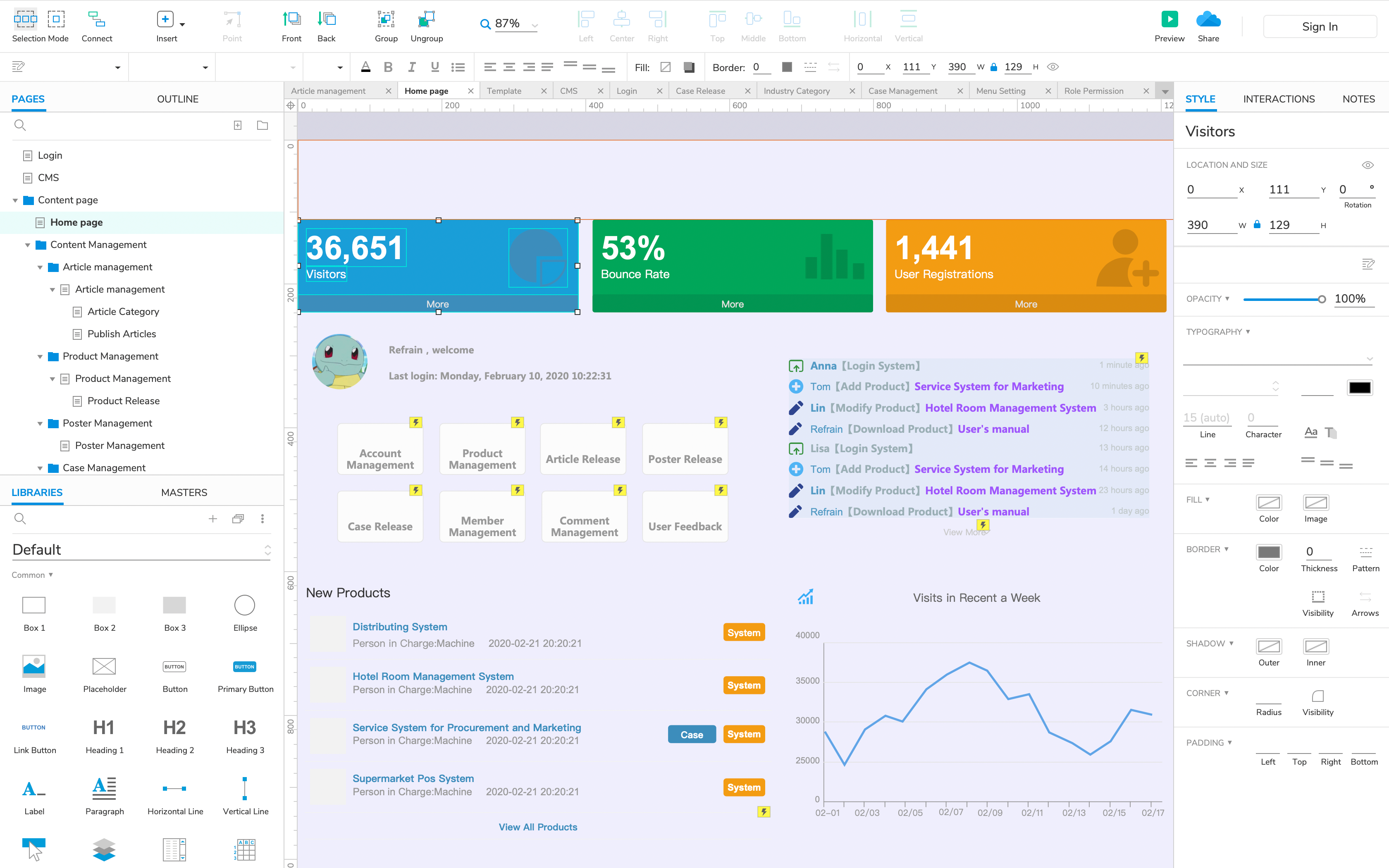Screen dimensions: 1389x868
Task: Click the blue Case tag button
Action: (692, 734)
